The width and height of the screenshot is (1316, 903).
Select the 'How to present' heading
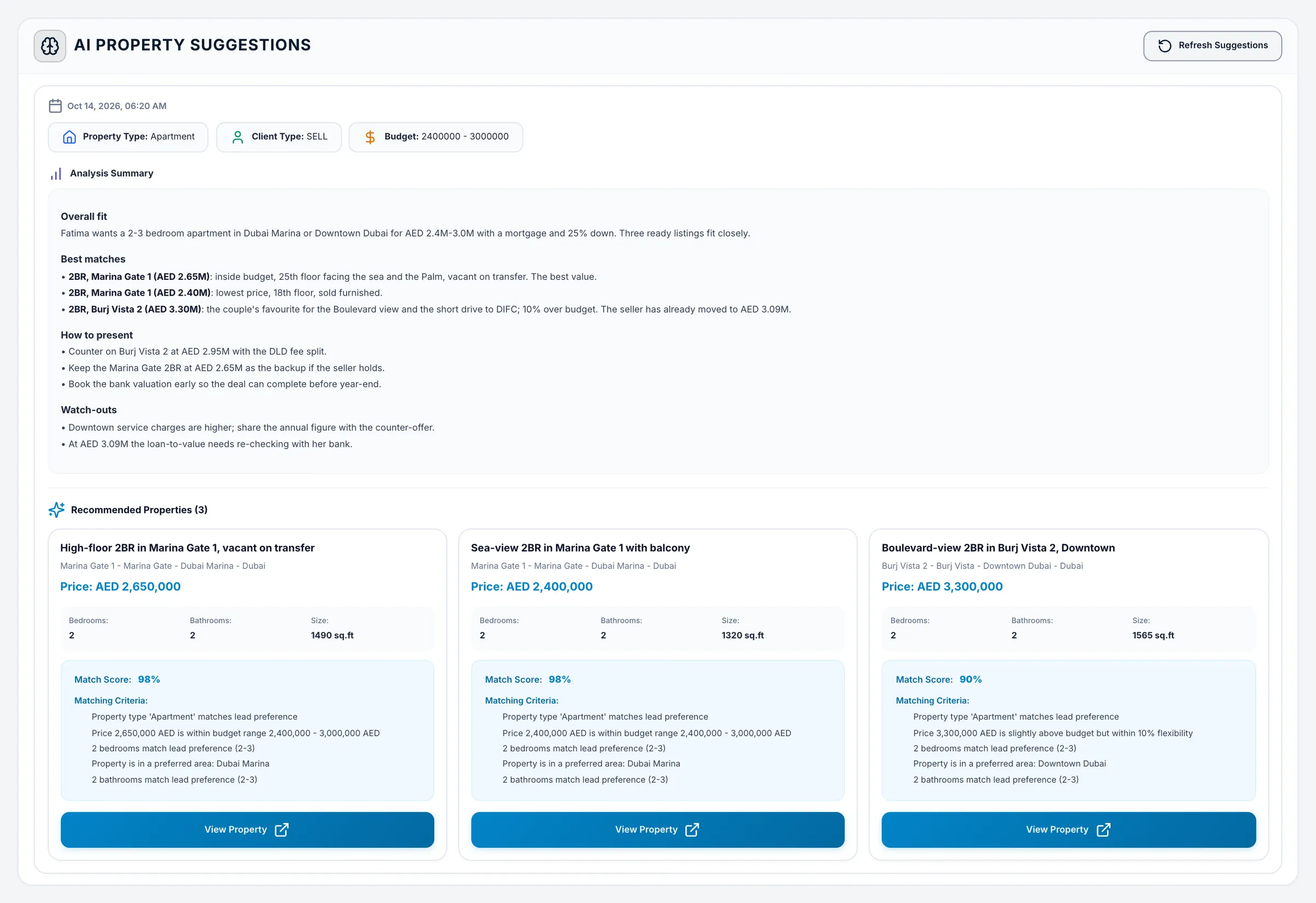(x=97, y=335)
